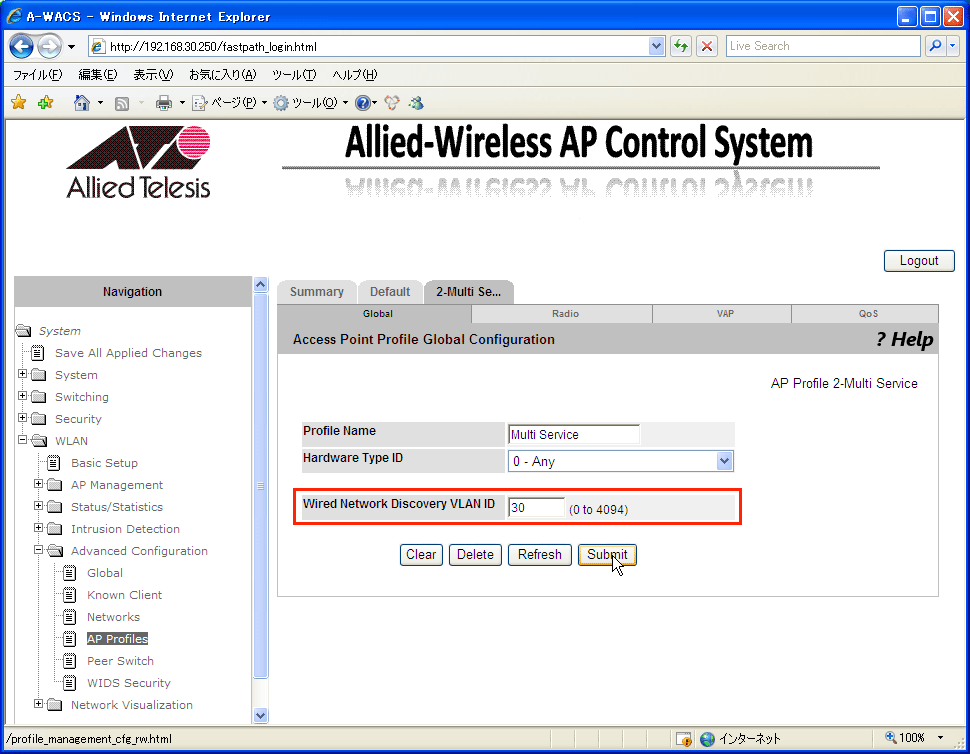
Task: Click the Live Search input box
Action: point(823,46)
